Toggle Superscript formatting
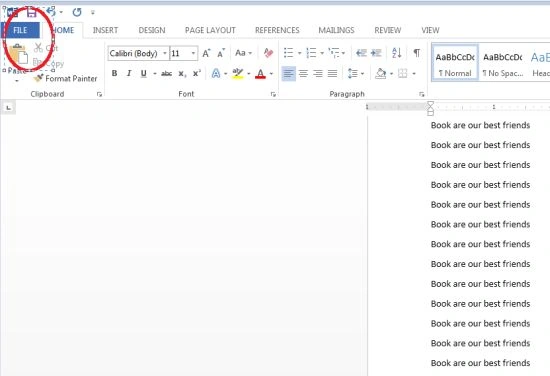Image resolution: width=550 pixels, height=376 pixels. 196,73
